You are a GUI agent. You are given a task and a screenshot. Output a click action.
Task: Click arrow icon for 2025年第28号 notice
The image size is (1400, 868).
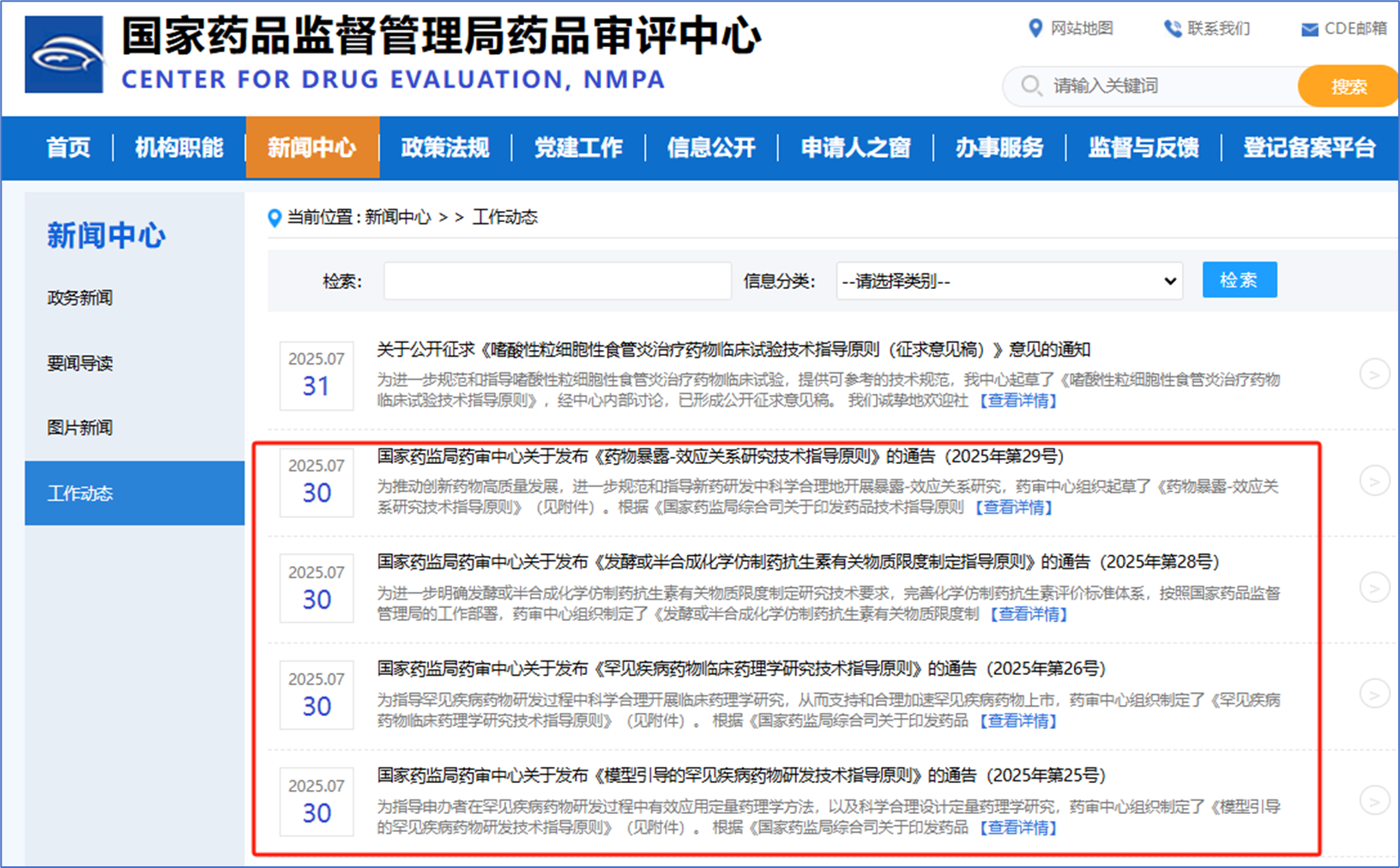pos(1374,588)
